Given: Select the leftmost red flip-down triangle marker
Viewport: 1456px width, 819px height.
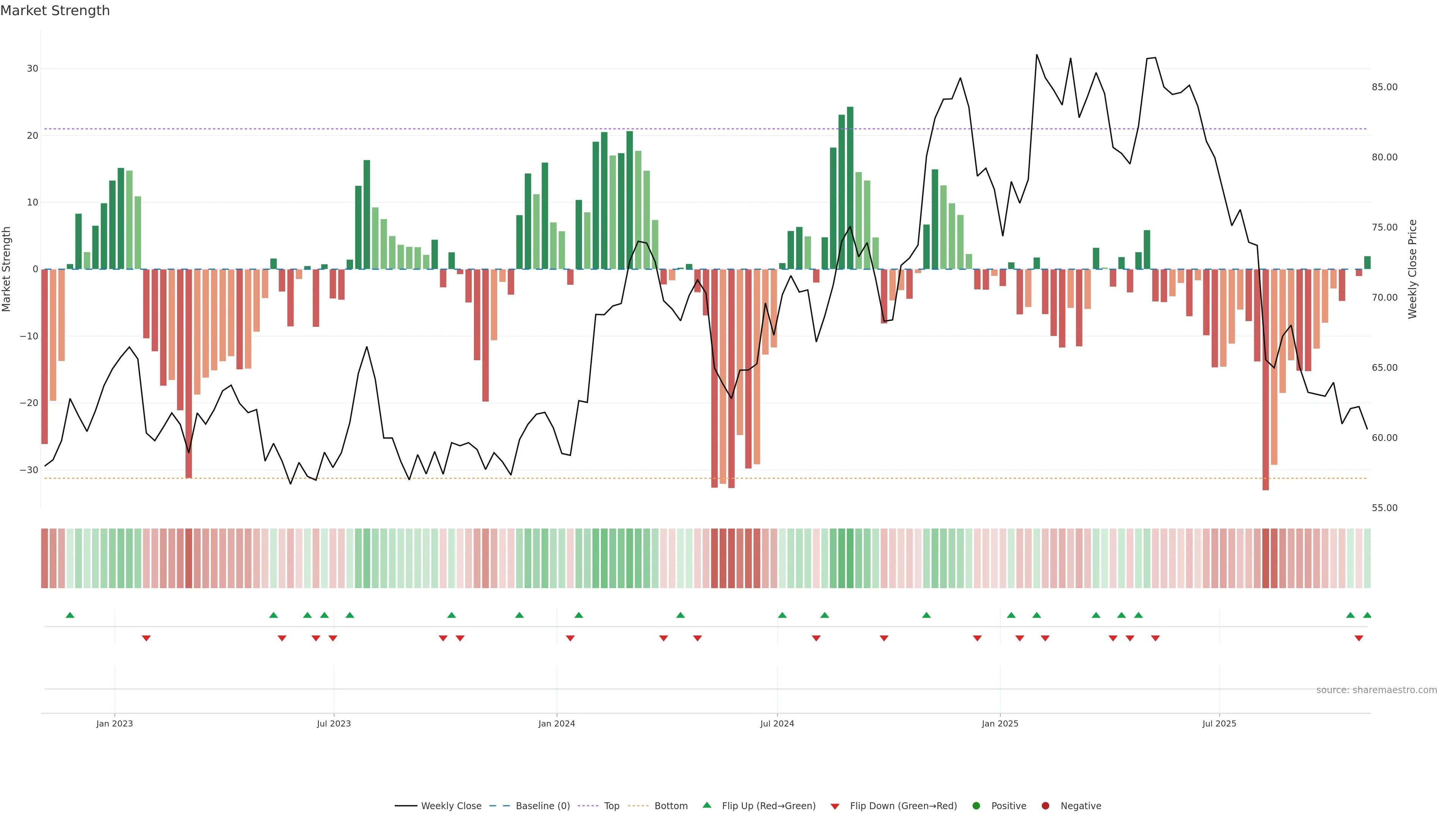Looking at the screenshot, I should (x=146, y=638).
